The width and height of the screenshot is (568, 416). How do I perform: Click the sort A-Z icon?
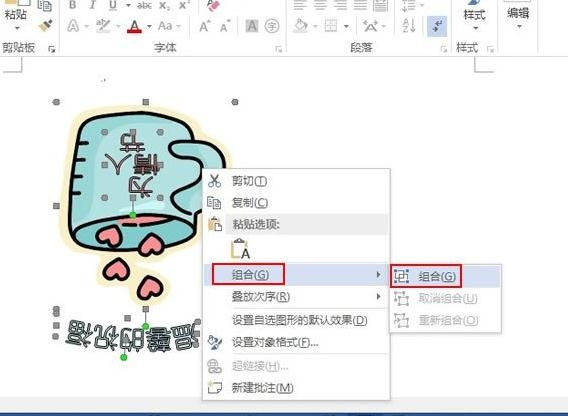tap(409, 26)
